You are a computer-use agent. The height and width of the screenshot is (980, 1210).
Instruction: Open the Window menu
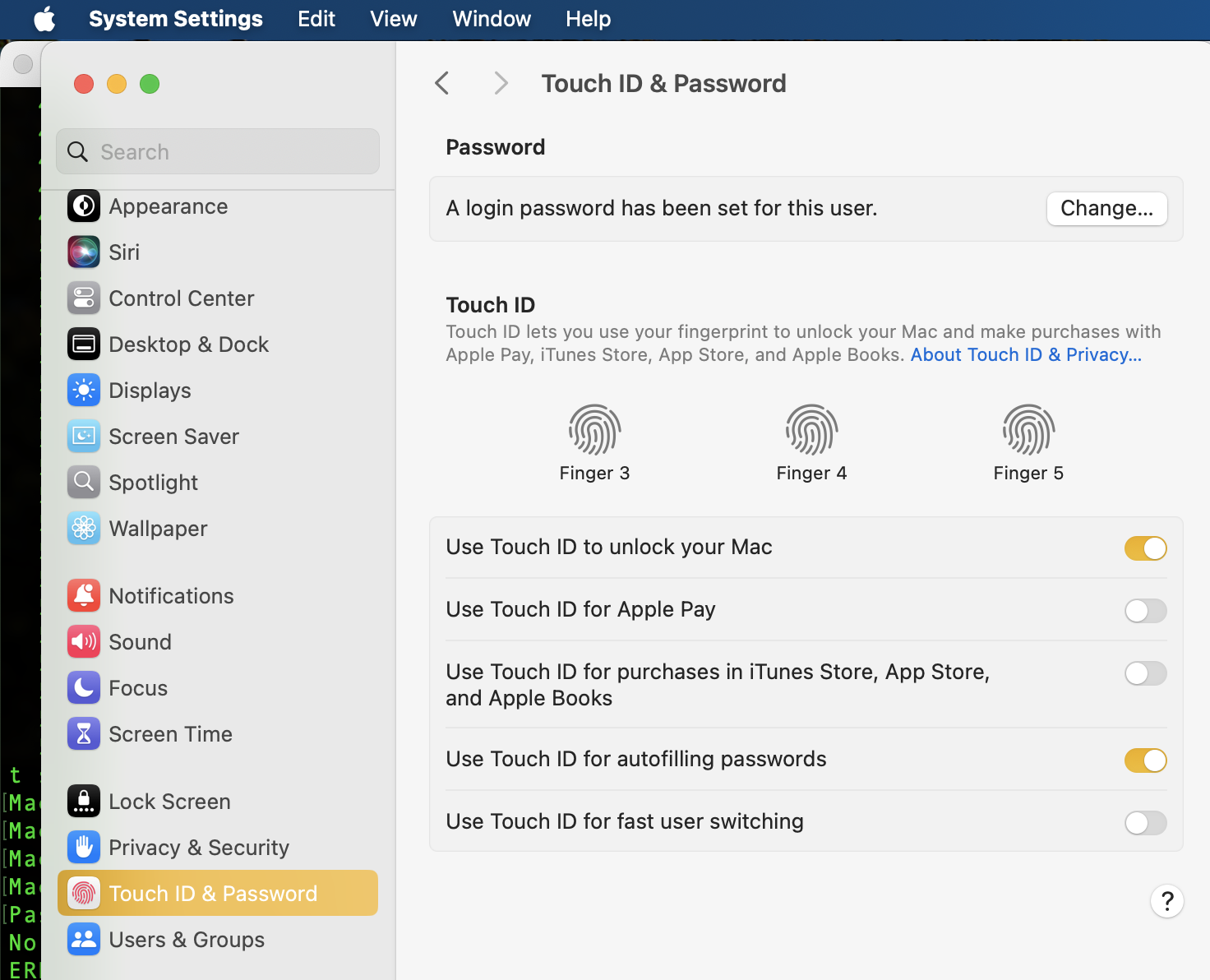492,19
